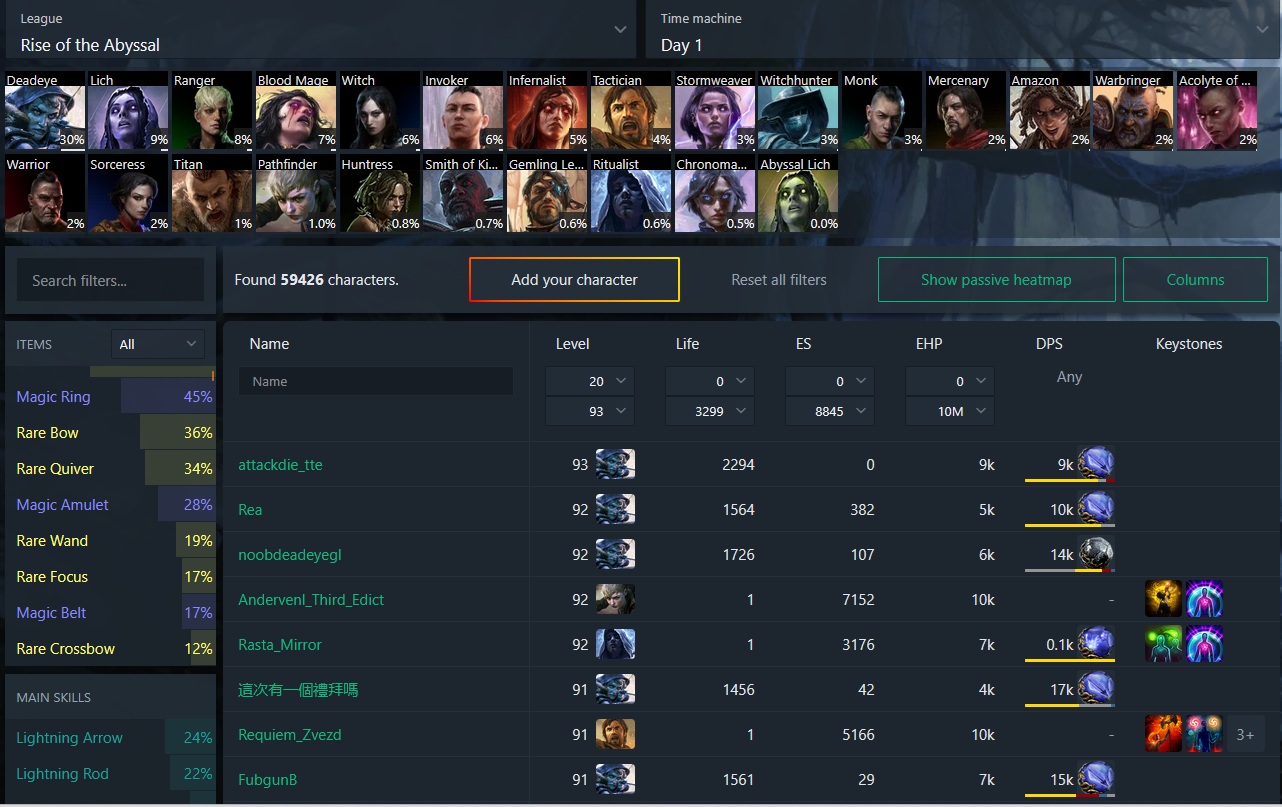The width and height of the screenshot is (1282, 807).
Task: Filter by the Ritualist class portrait
Action: pos(631,194)
